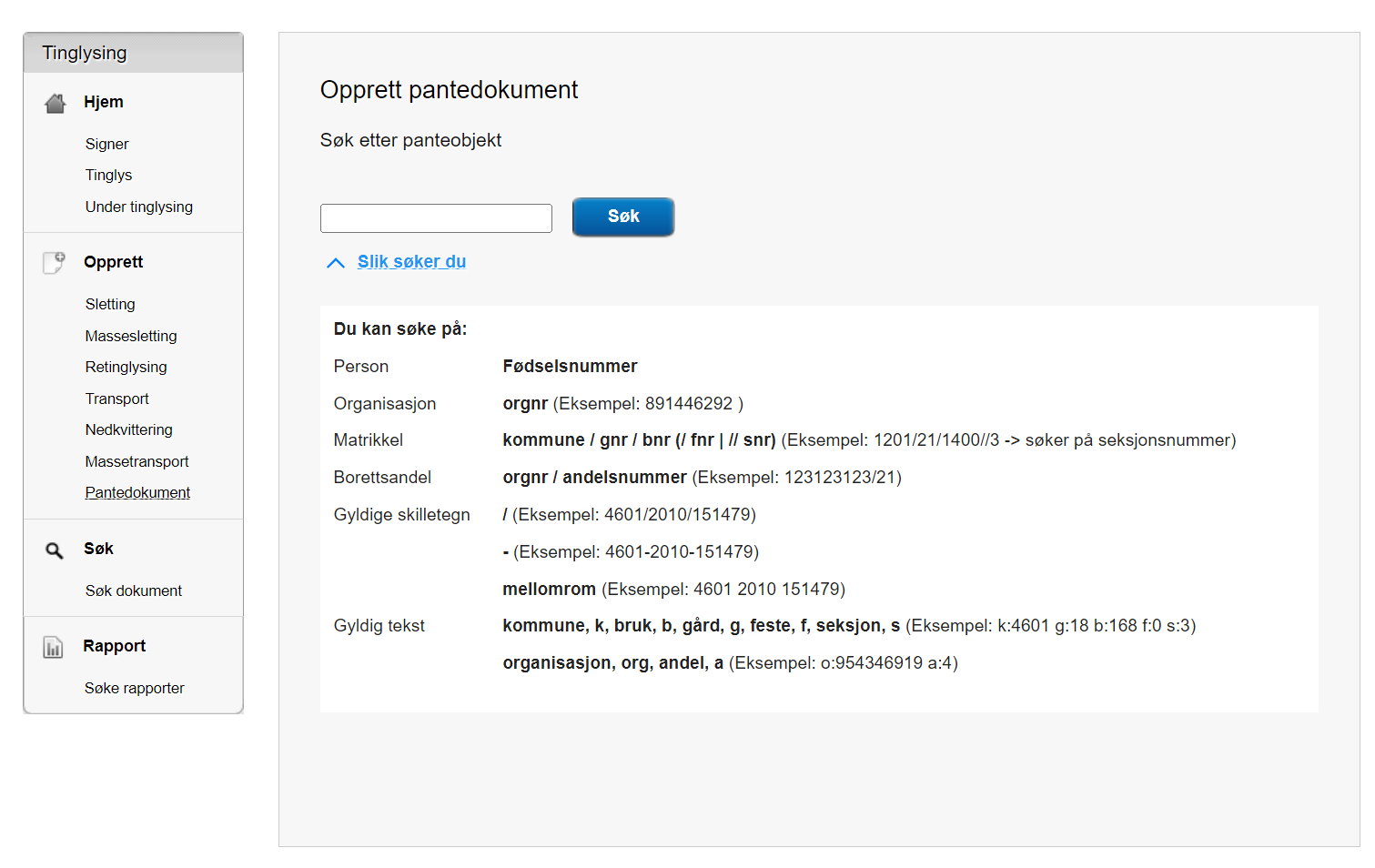Focus the panteobjekt search field
The image size is (1375, 868).
pos(436,218)
